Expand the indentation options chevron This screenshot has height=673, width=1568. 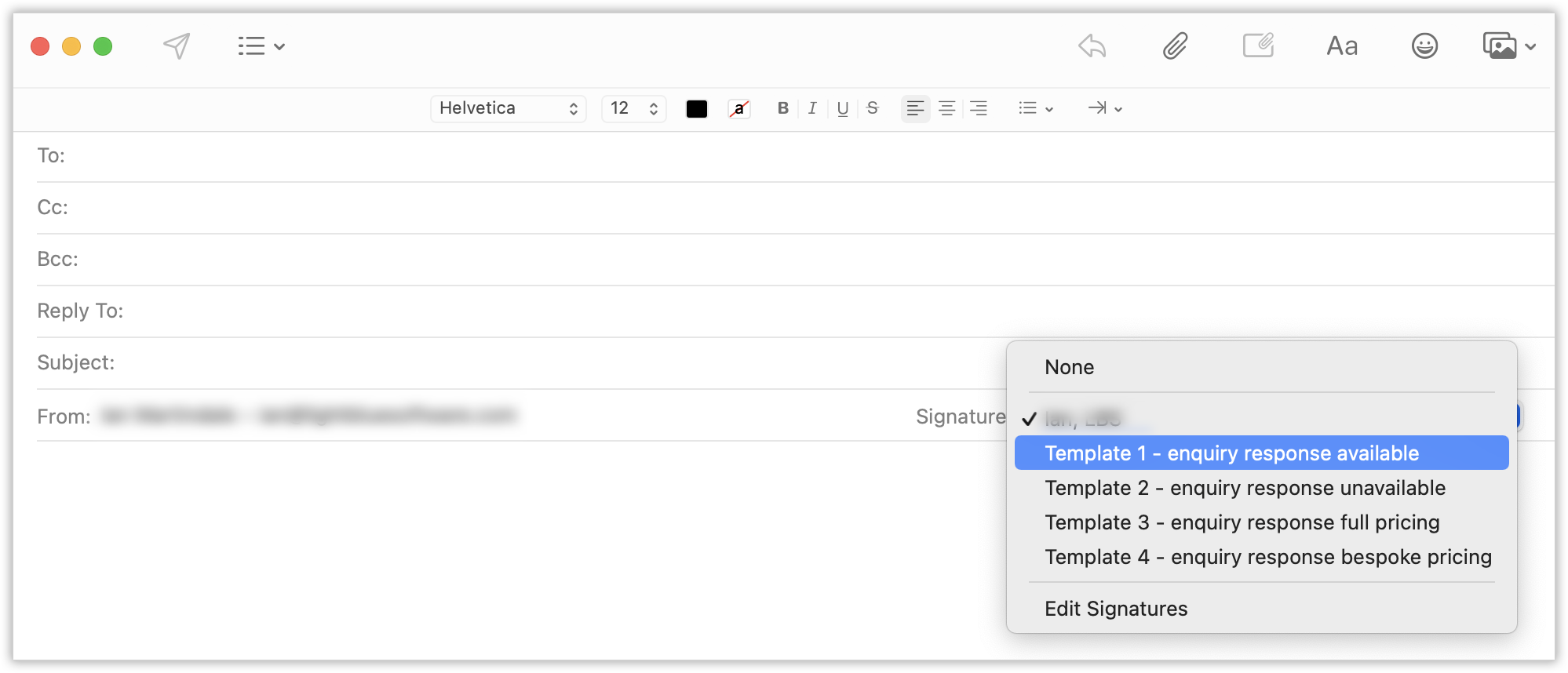(1118, 108)
